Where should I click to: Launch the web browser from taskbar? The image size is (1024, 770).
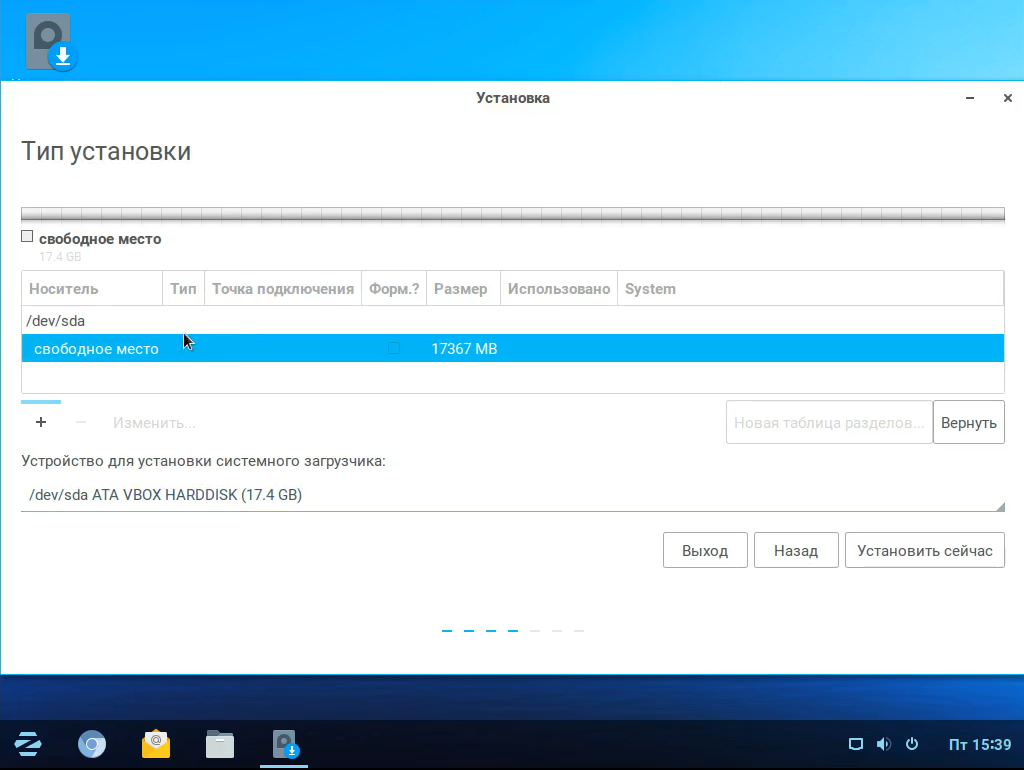[92, 744]
